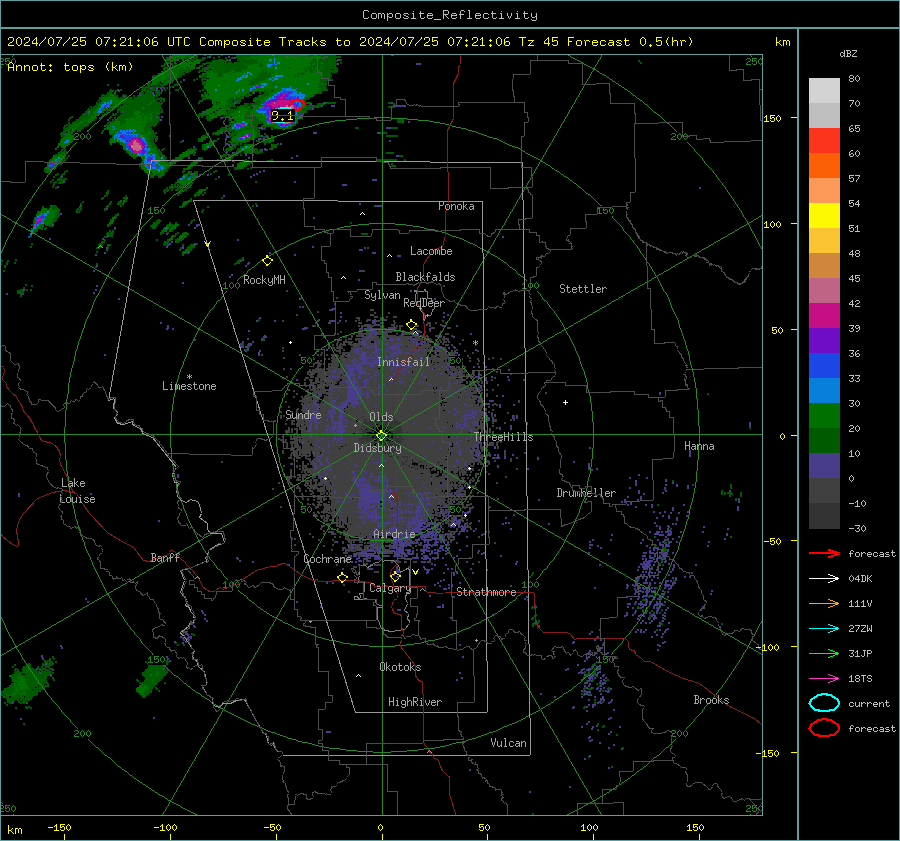Viewport: 900px width, 841px height.
Task: Select the pink 42-45 dBZ color swatch
Action: (824, 291)
